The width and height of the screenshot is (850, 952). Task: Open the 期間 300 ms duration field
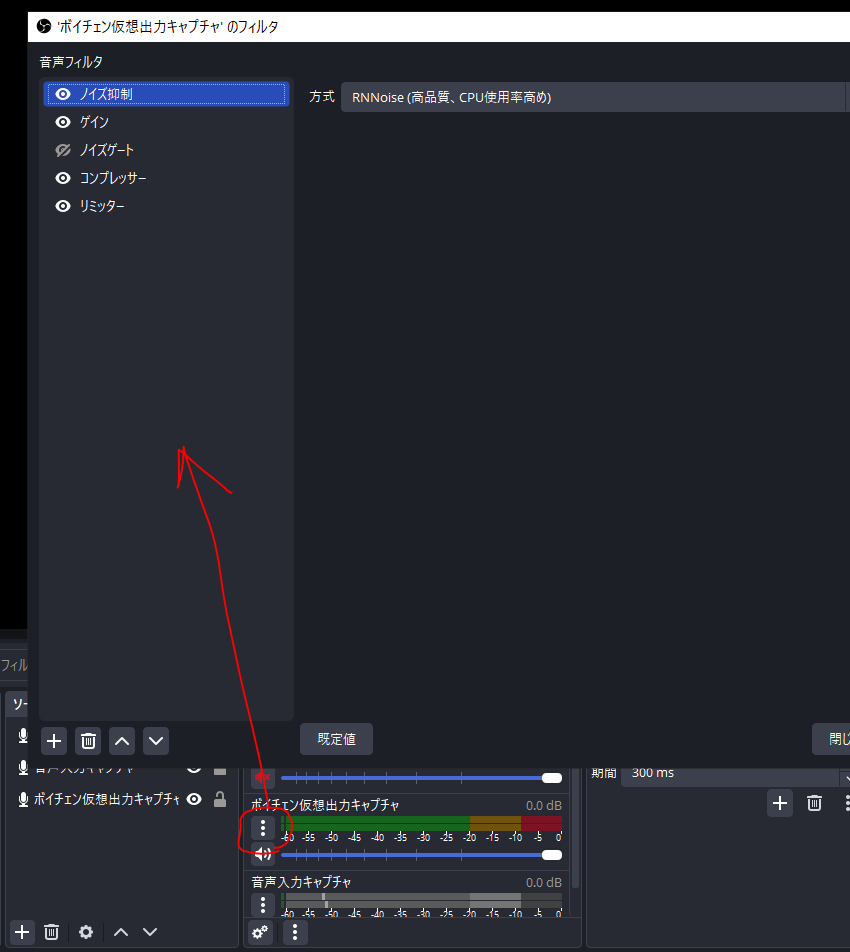[x=730, y=773]
